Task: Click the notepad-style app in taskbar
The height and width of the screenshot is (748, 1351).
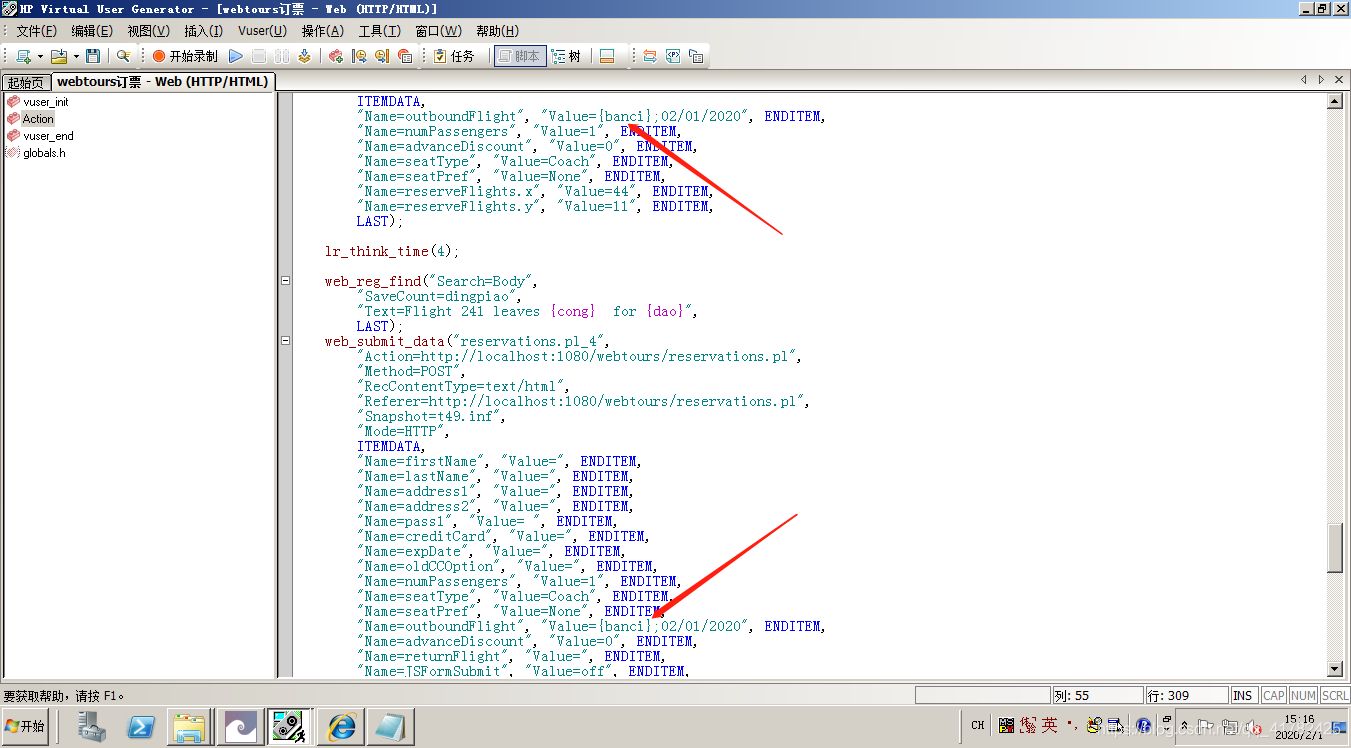Action: click(x=389, y=726)
